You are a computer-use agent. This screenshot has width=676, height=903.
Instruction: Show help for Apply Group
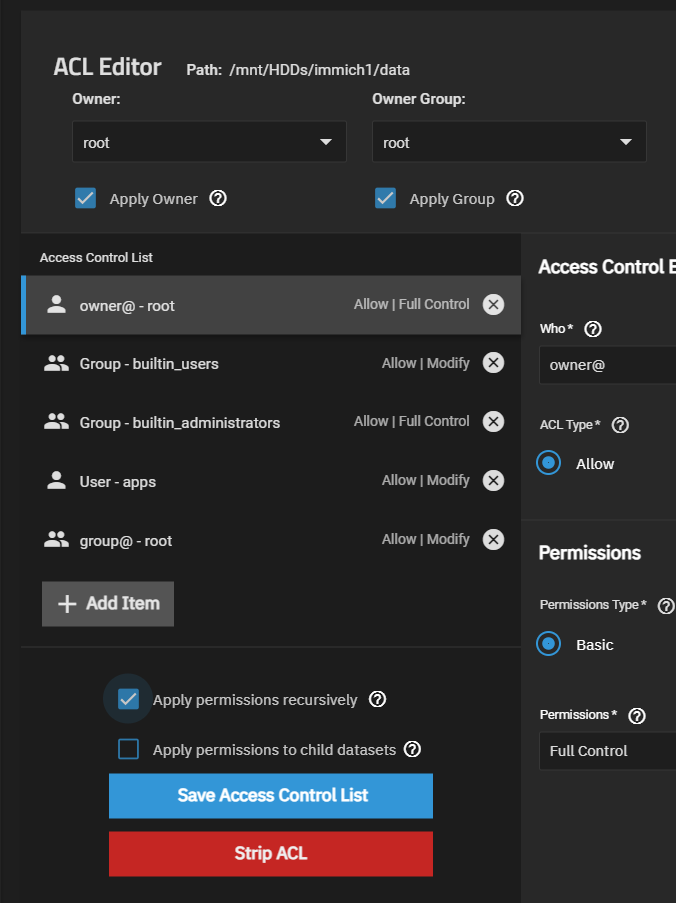tap(515, 198)
